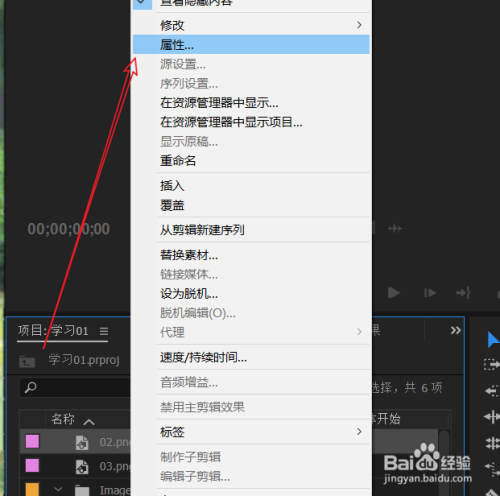Click the project search field

point(75,387)
